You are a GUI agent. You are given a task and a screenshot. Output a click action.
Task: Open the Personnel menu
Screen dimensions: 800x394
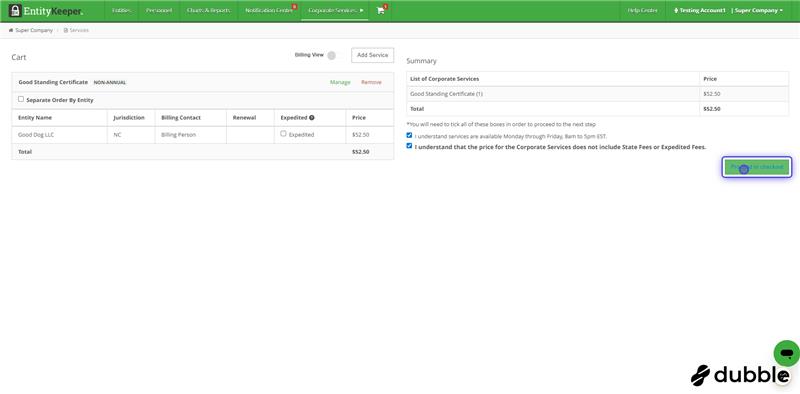tap(159, 10)
